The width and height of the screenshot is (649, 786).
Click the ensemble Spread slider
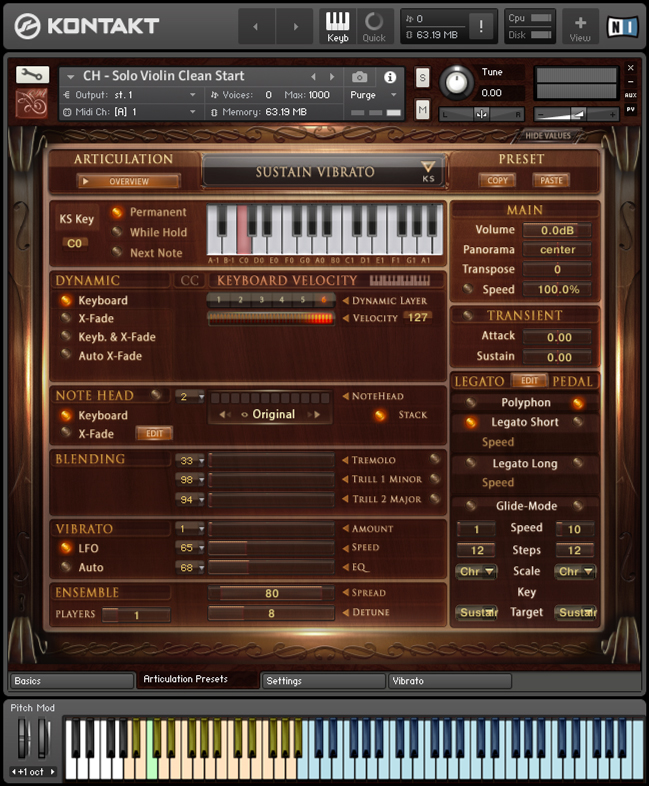271,594
